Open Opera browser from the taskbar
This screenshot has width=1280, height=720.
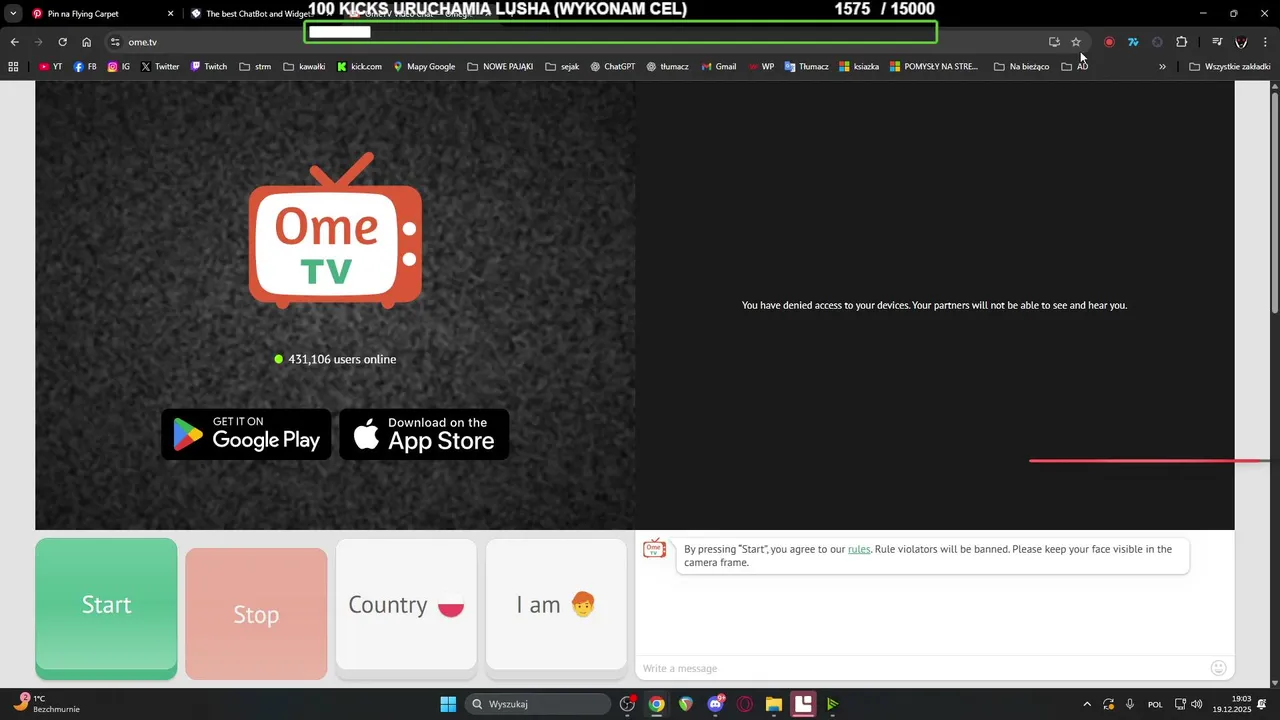point(744,704)
